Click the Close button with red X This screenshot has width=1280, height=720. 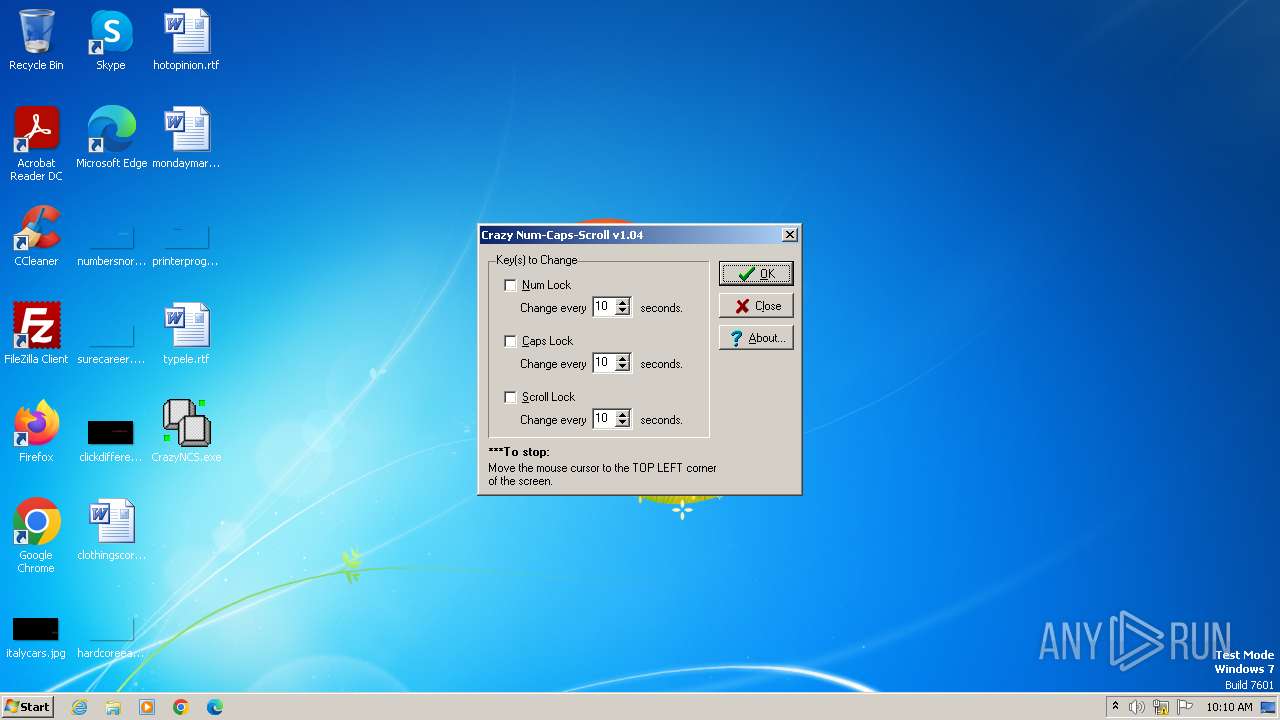tap(756, 306)
